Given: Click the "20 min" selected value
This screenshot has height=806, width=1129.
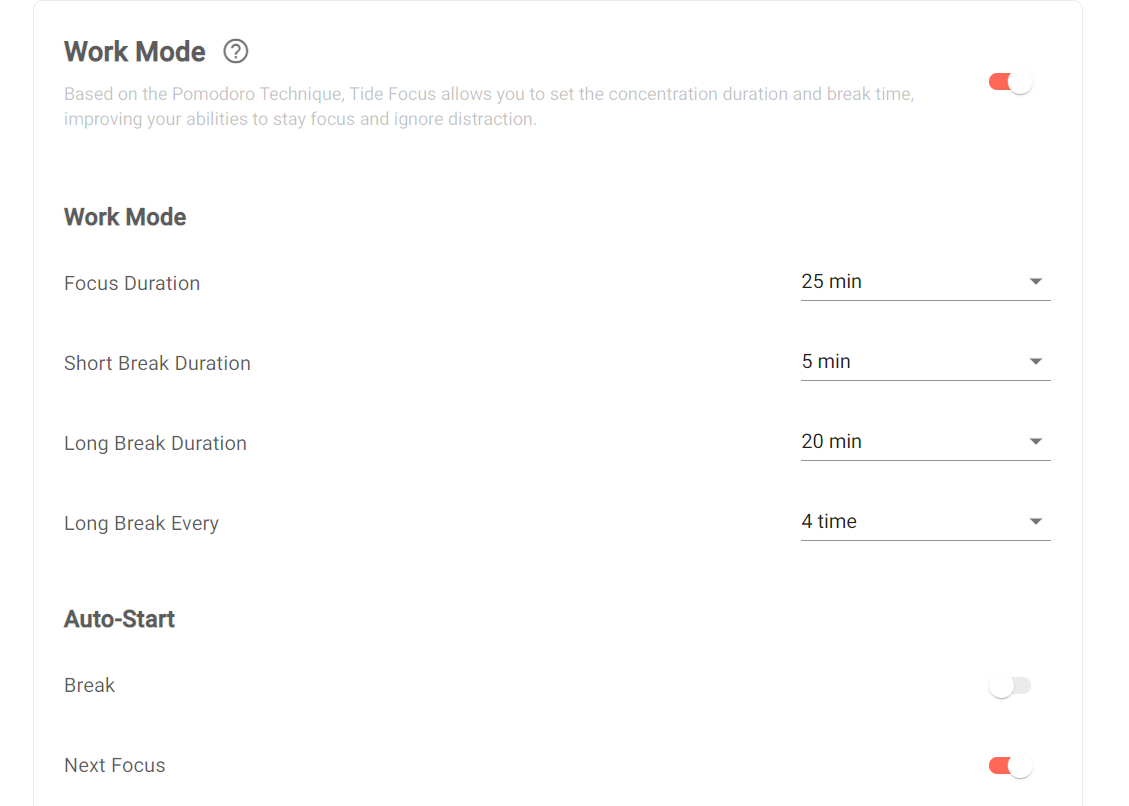Looking at the screenshot, I should [x=832, y=442].
